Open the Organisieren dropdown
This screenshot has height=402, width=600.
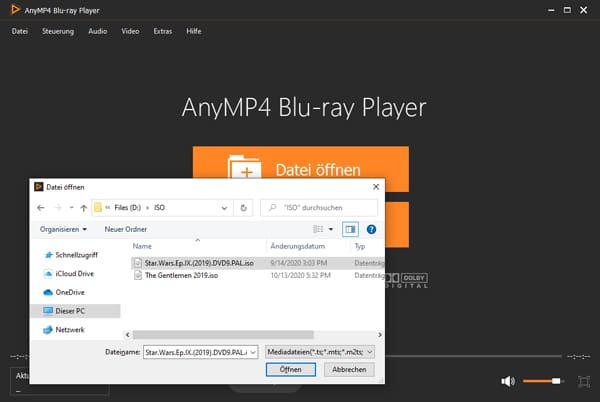pyautogui.click(x=63, y=229)
